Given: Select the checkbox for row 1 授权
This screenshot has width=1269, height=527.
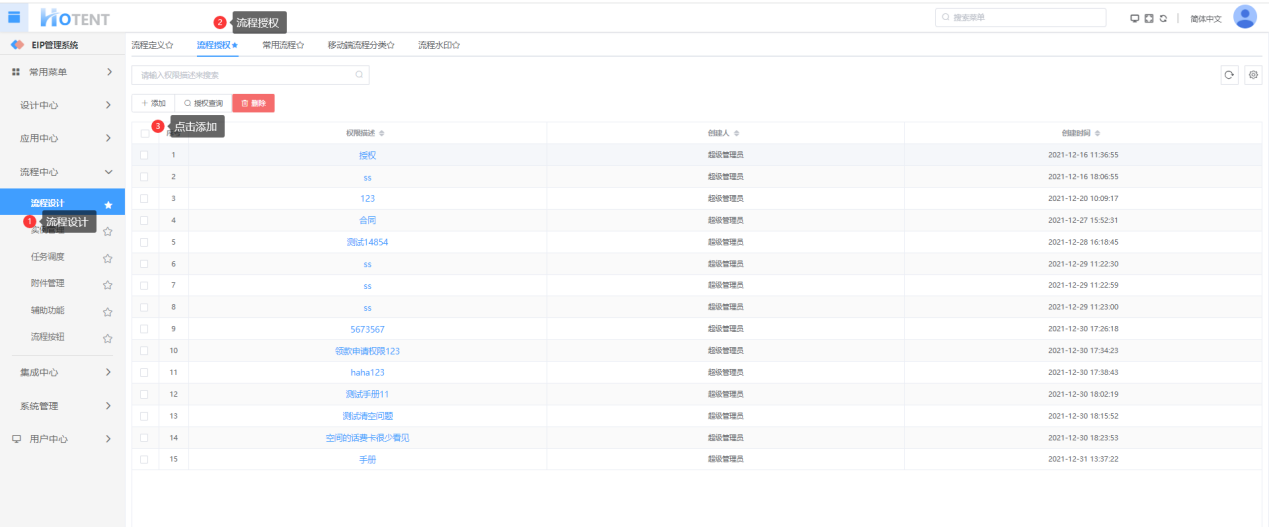Looking at the screenshot, I should tap(145, 155).
